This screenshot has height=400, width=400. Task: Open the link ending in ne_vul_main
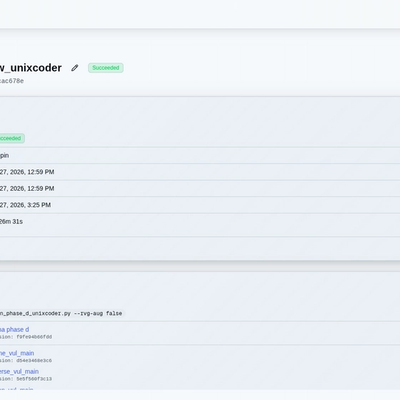pos(17,353)
